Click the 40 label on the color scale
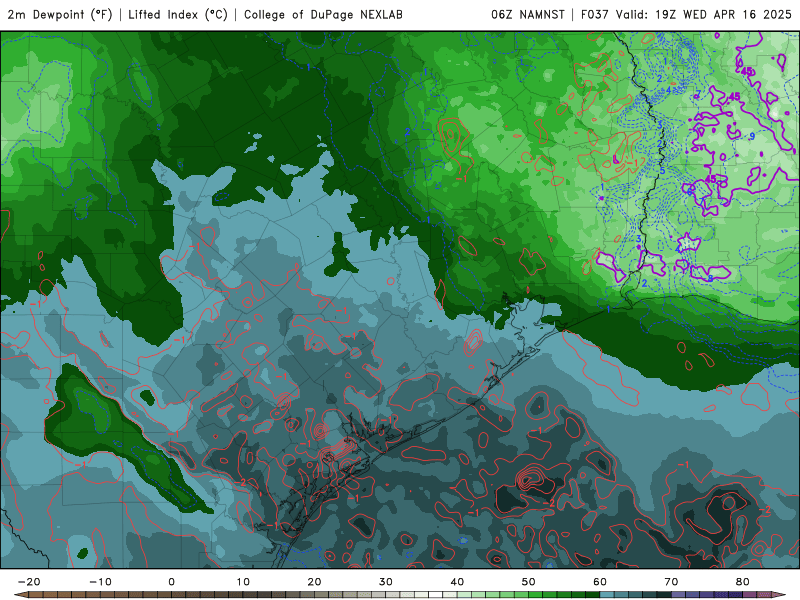Image resolution: width=800 pixels, height=600 pixels. tap(457, 582)
